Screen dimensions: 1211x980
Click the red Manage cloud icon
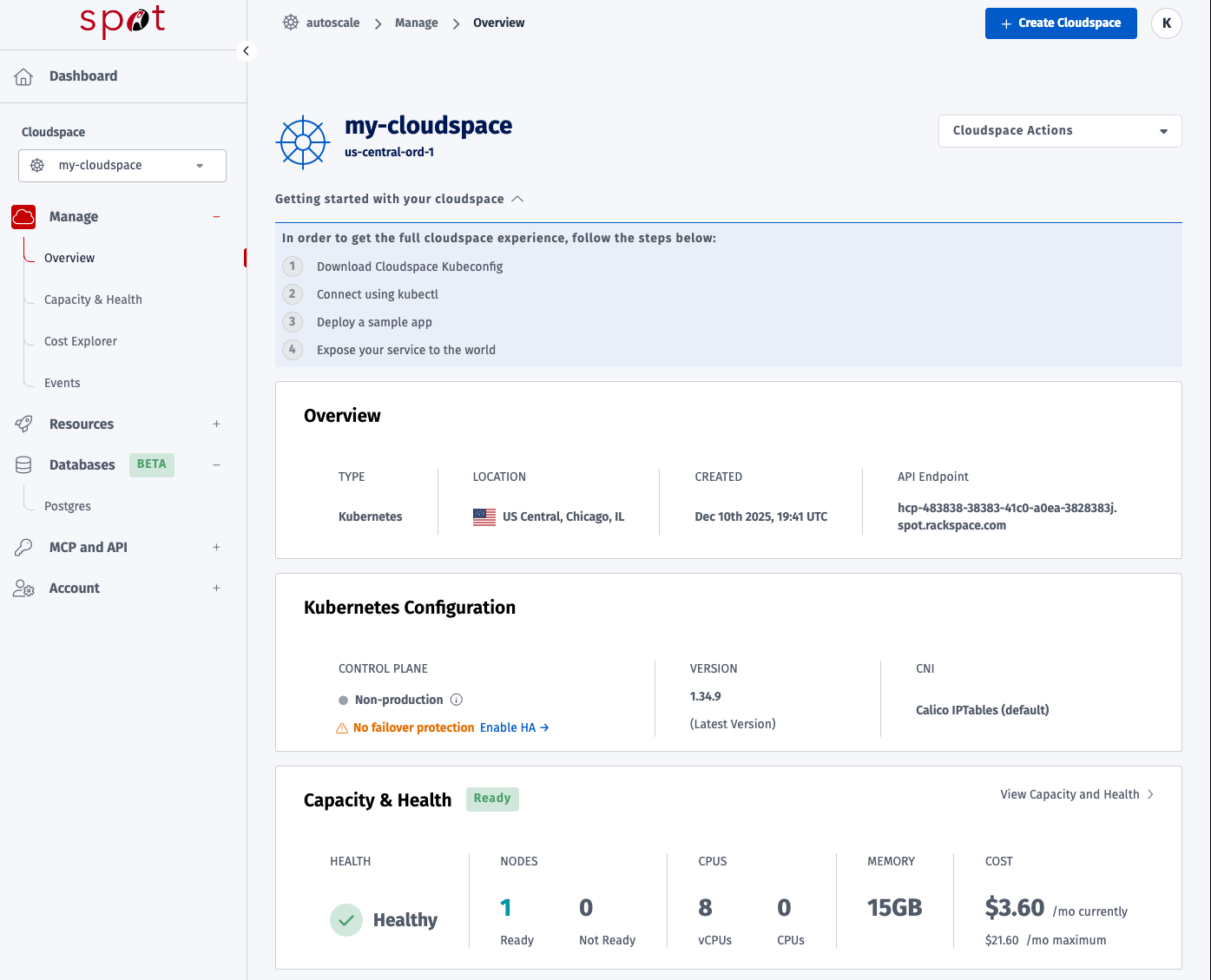tap(23, 216)
